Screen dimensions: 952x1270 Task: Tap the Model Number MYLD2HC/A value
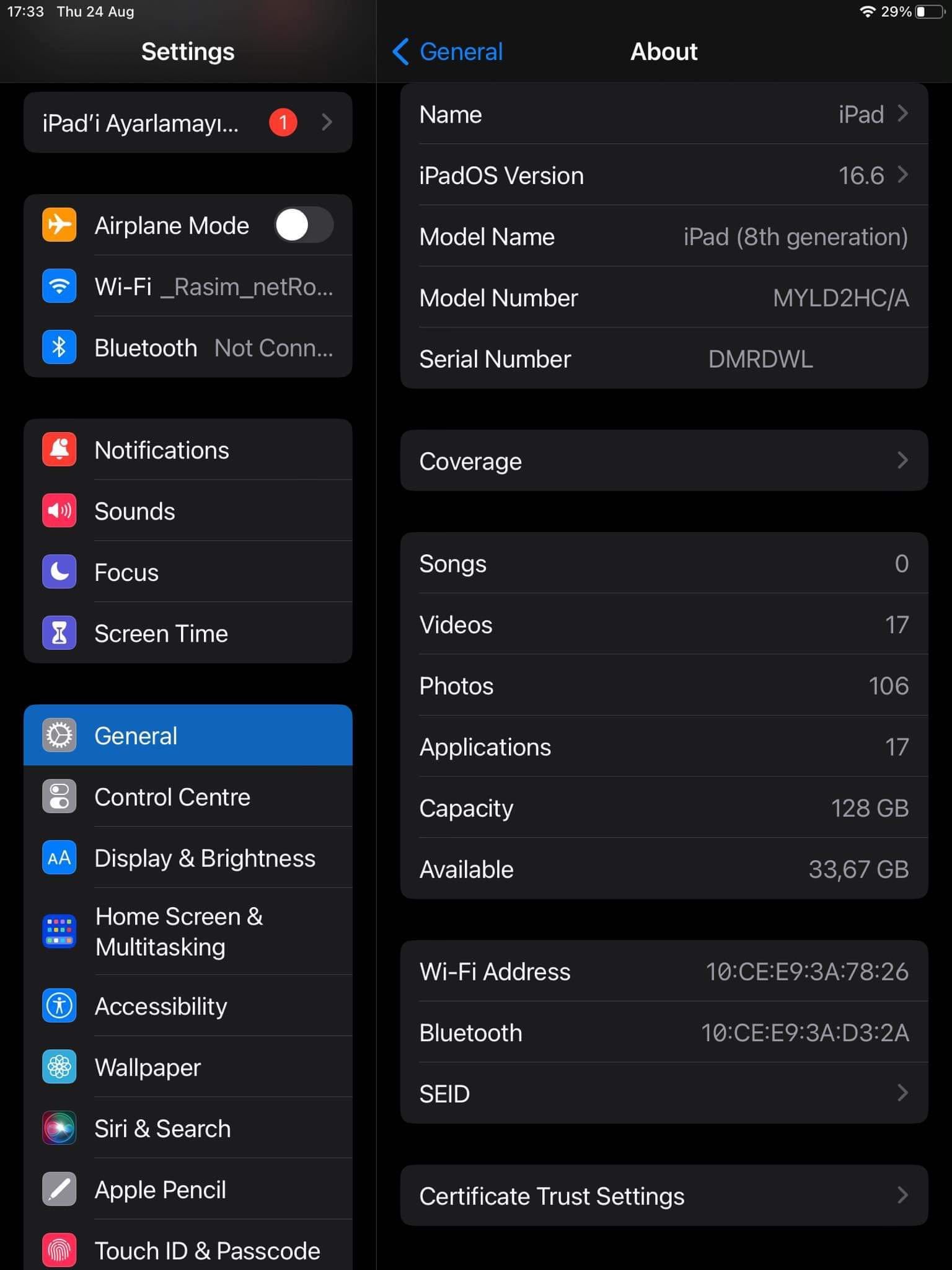pyautogui.click(x=841, y=298)
